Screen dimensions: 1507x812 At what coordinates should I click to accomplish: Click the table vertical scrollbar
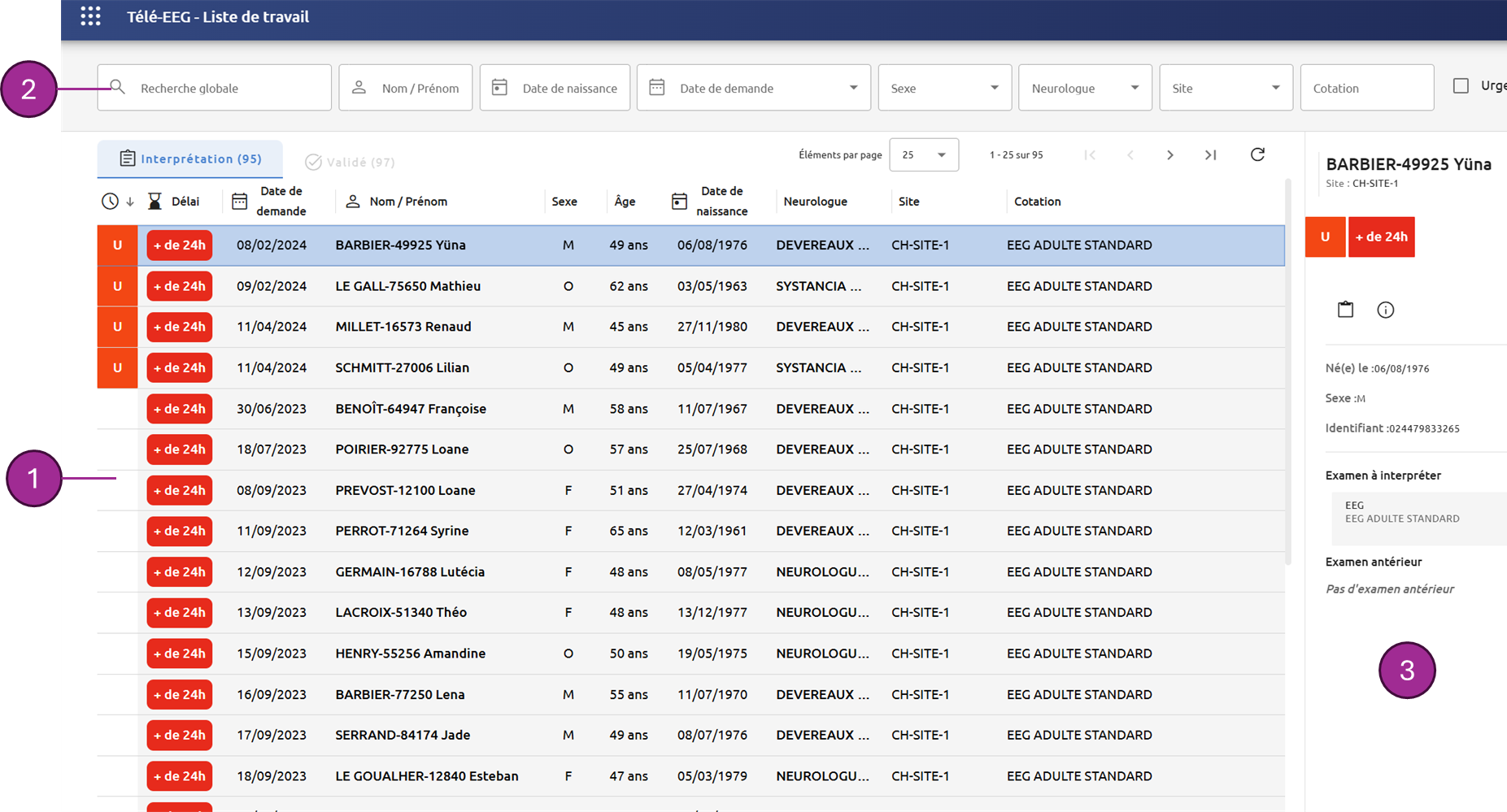click(x=1288, y=371)
